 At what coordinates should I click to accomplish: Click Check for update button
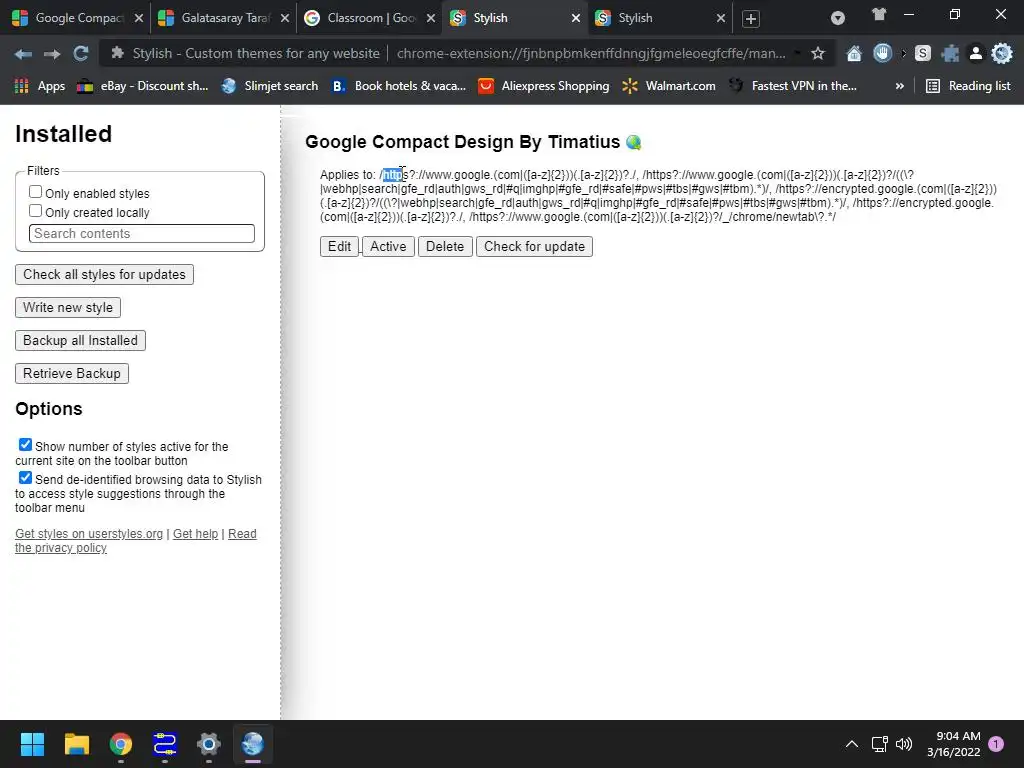click(534, 246)
